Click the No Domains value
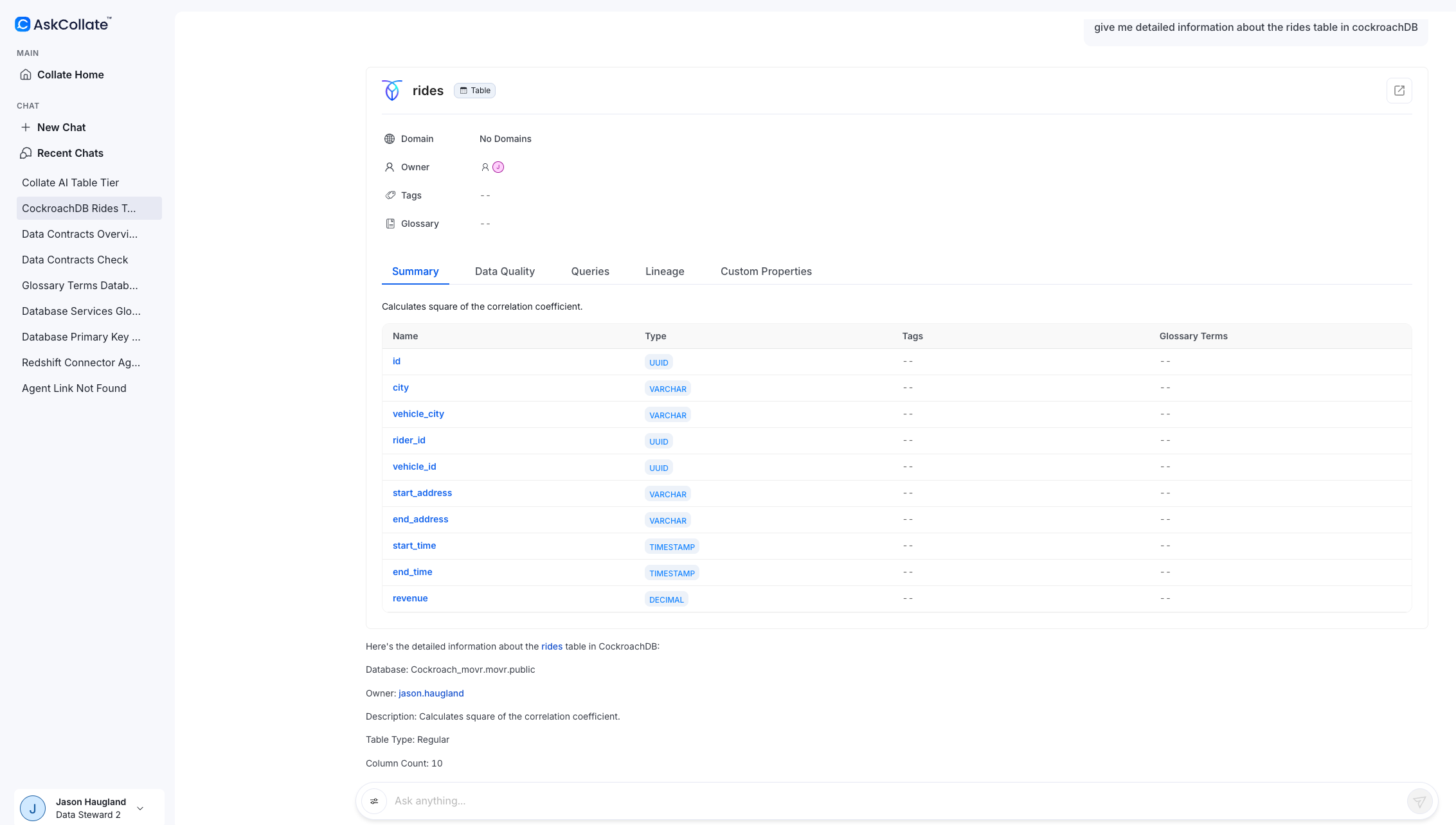The height and width of the screenshot is (825, 1456). [505, 139]
